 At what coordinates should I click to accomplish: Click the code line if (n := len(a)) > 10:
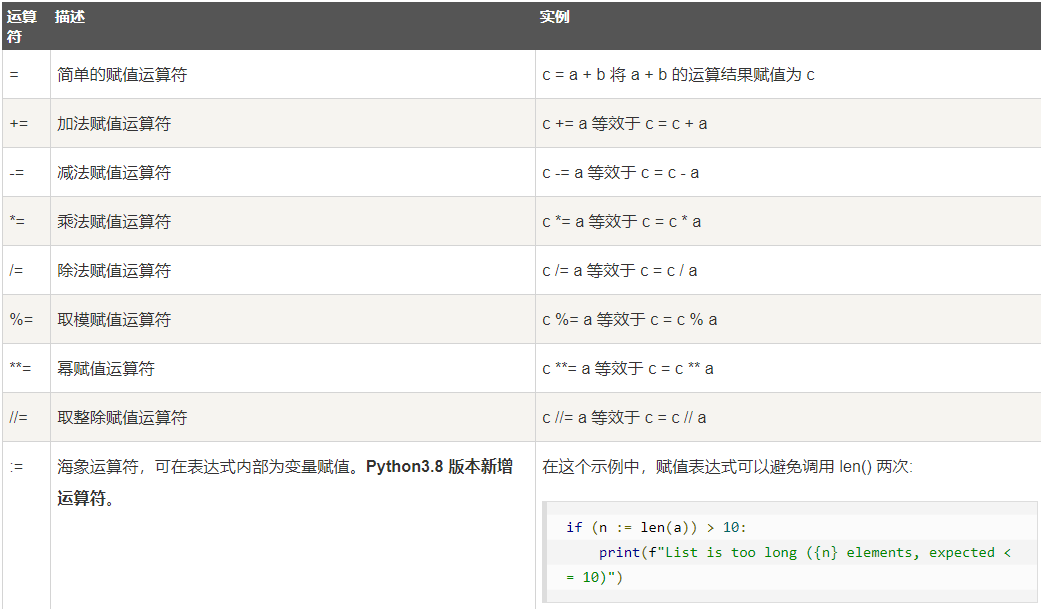coord(656,527)
